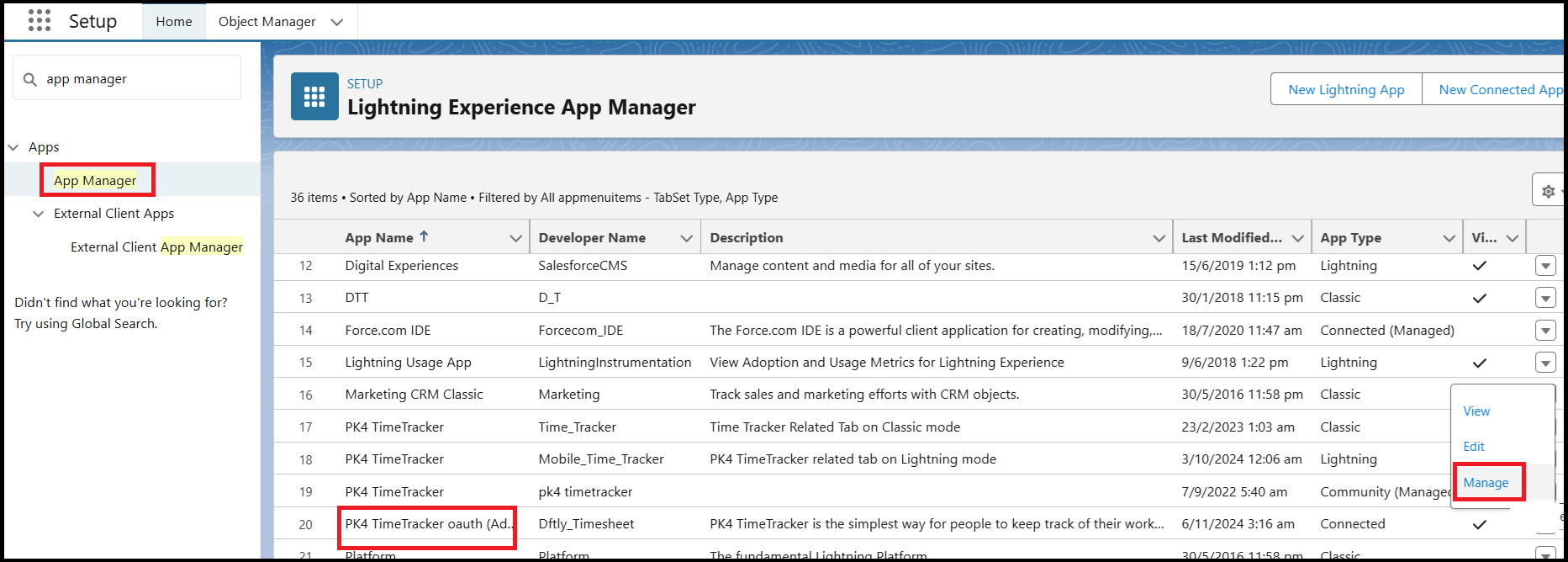
Task: Open row actions for Digital Experiences
Action: coord(1545,266)
